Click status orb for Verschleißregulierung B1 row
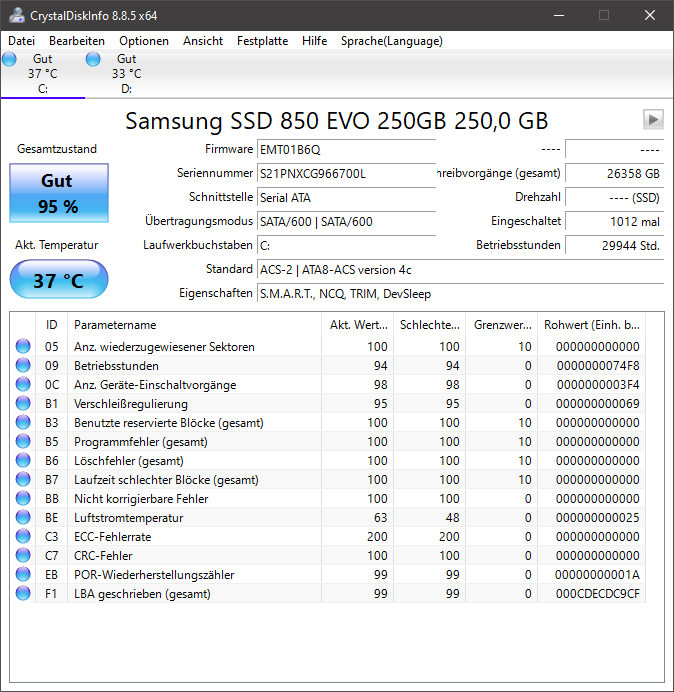 [x=23, y=403]
